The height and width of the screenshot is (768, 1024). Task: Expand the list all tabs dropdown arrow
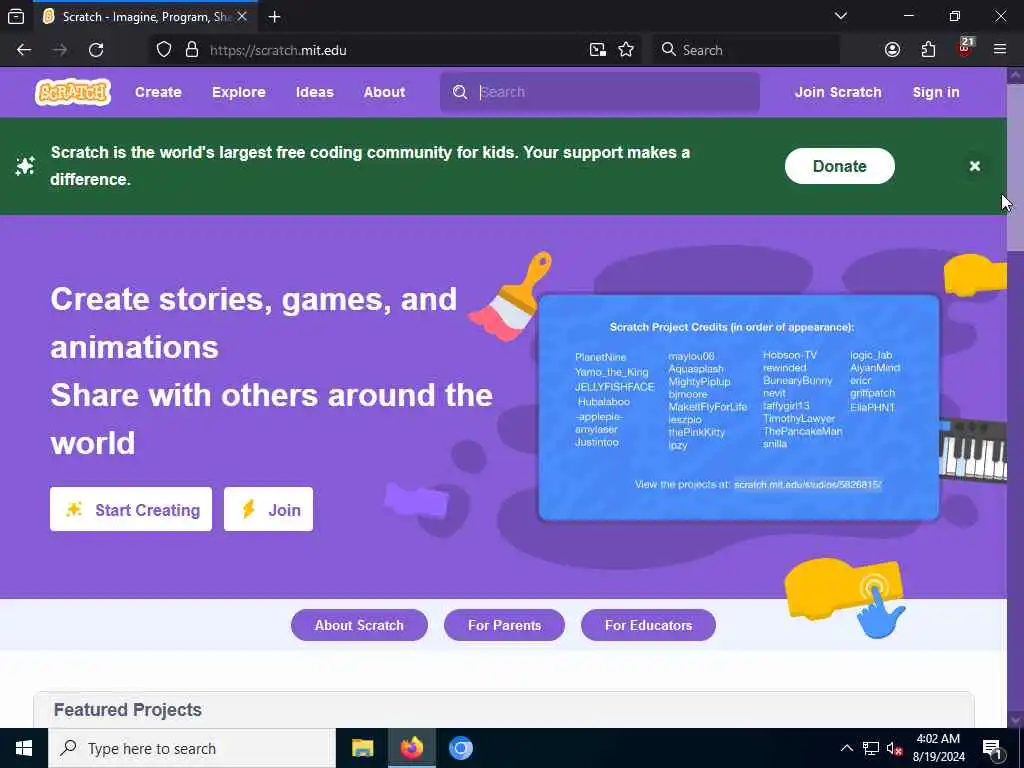[840, 16]
